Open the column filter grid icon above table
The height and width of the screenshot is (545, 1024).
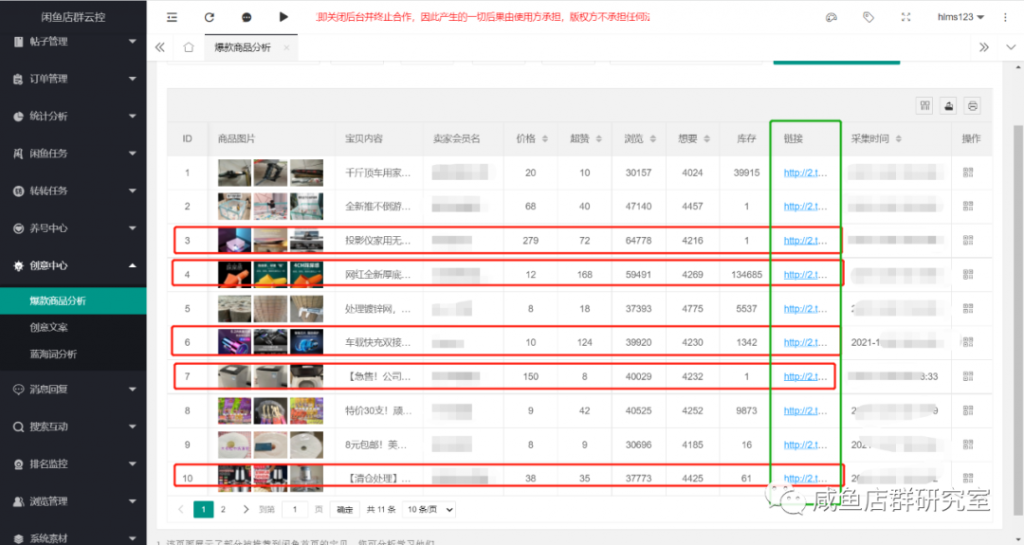click(x=924, y=106)
